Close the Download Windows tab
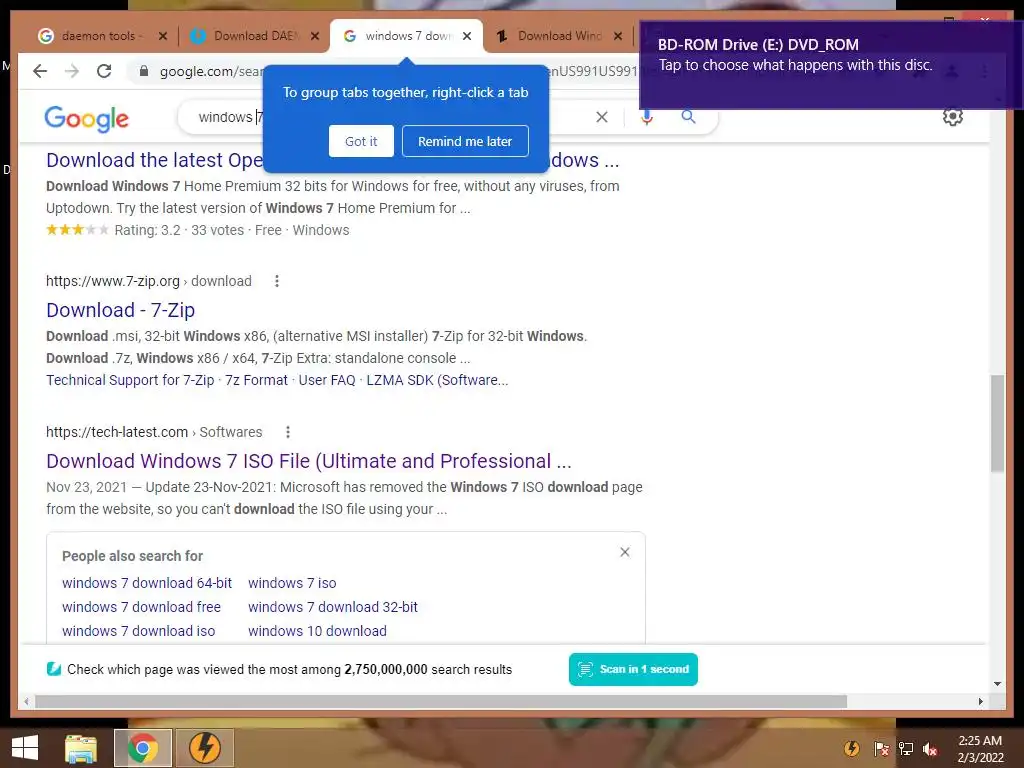 pos(618,36)
